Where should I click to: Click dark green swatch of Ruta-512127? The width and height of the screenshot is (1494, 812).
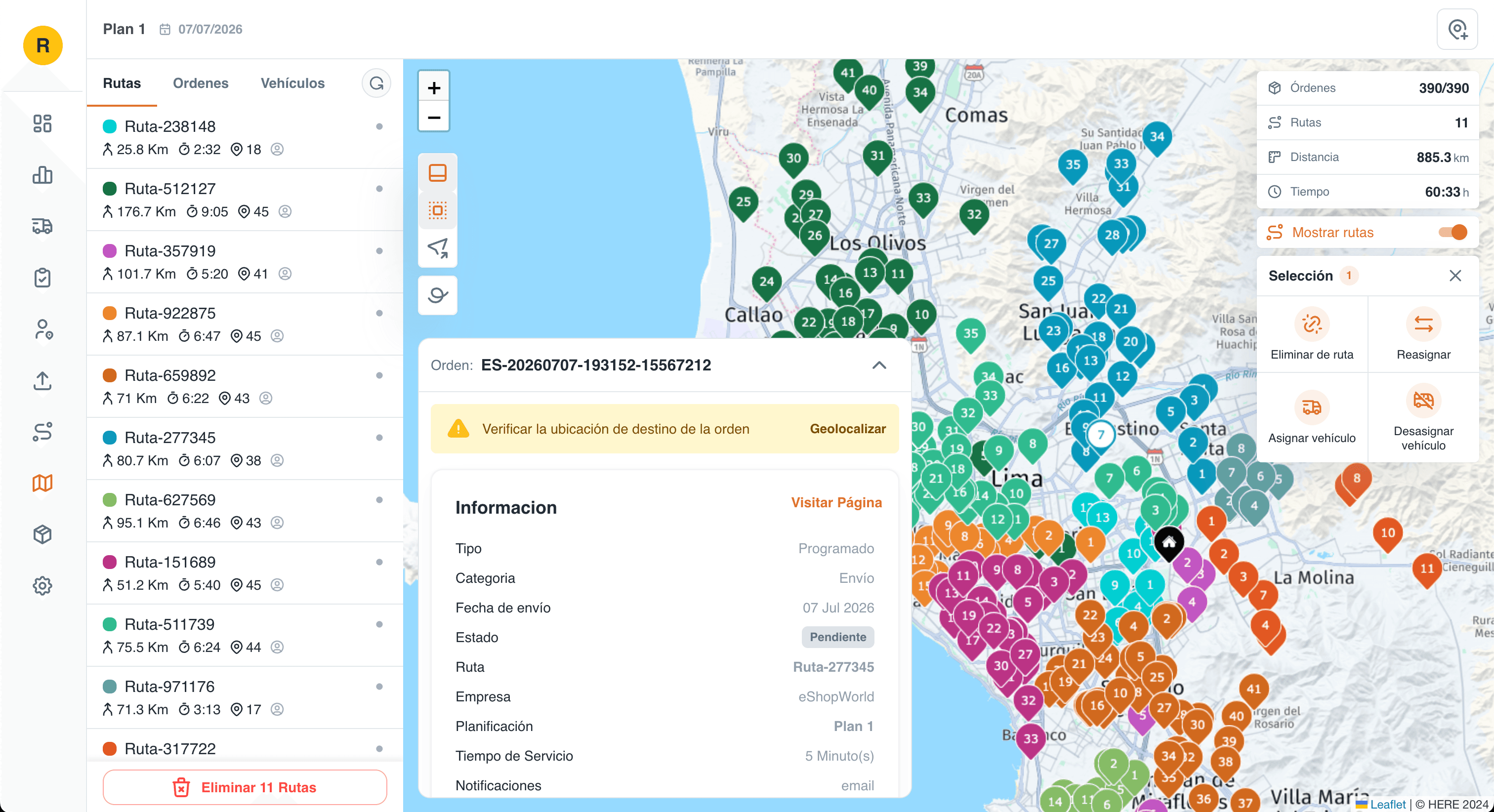point(110,189)
